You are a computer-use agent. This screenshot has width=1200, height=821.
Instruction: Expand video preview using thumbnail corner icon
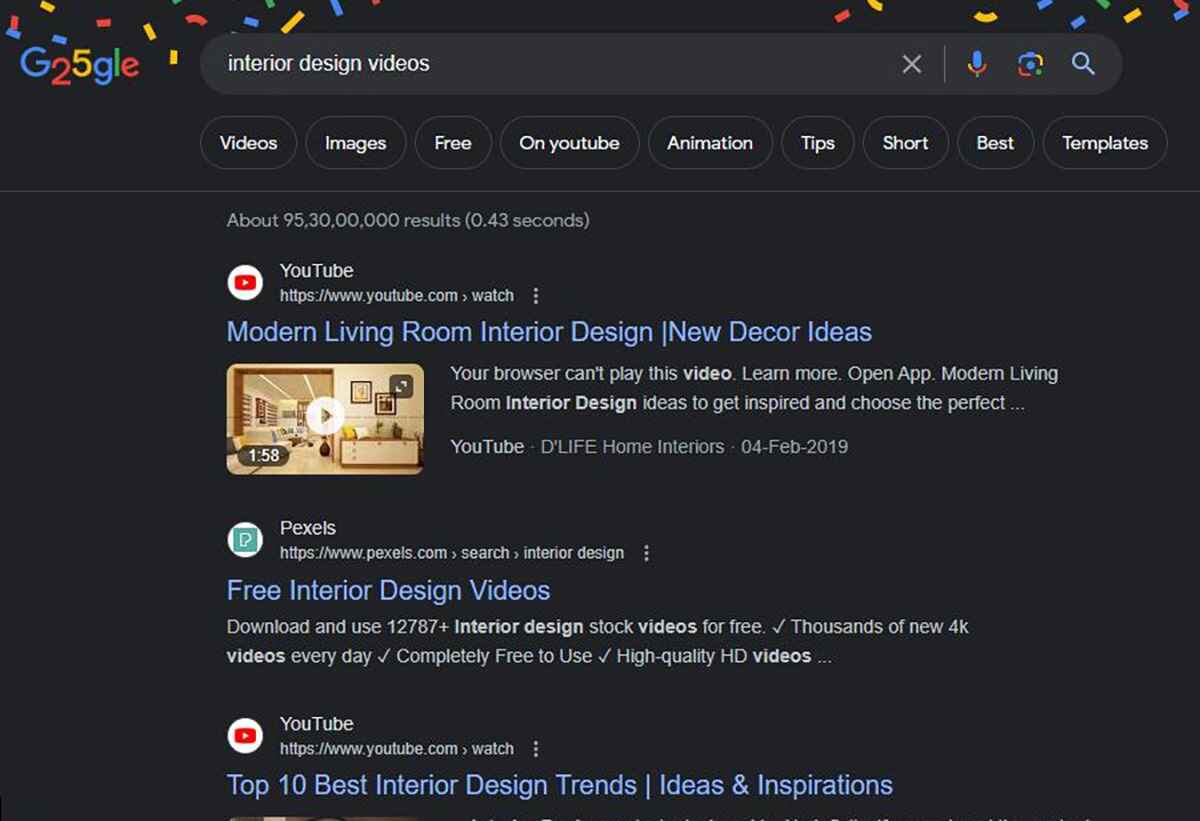coord(401,385)
